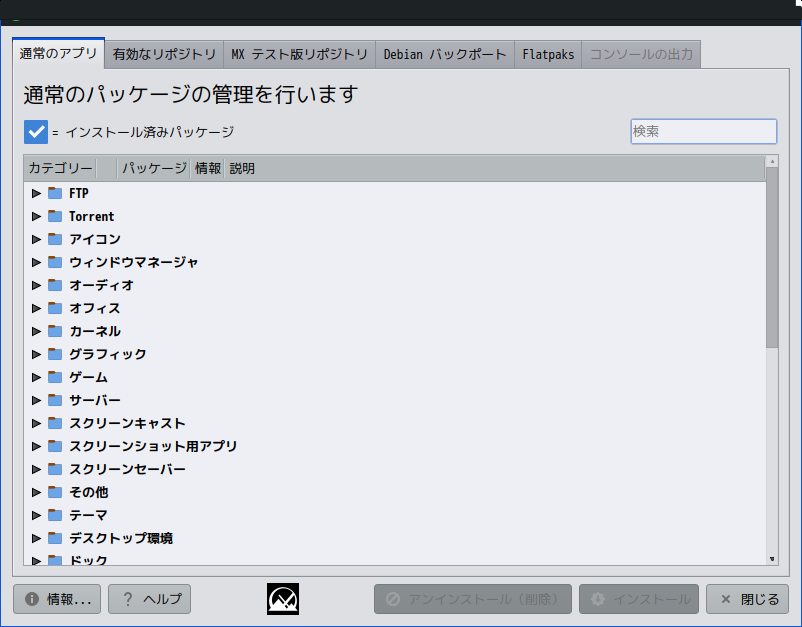
Task: Switch to the 通常のアプリ tab
Action: (58, 53)
